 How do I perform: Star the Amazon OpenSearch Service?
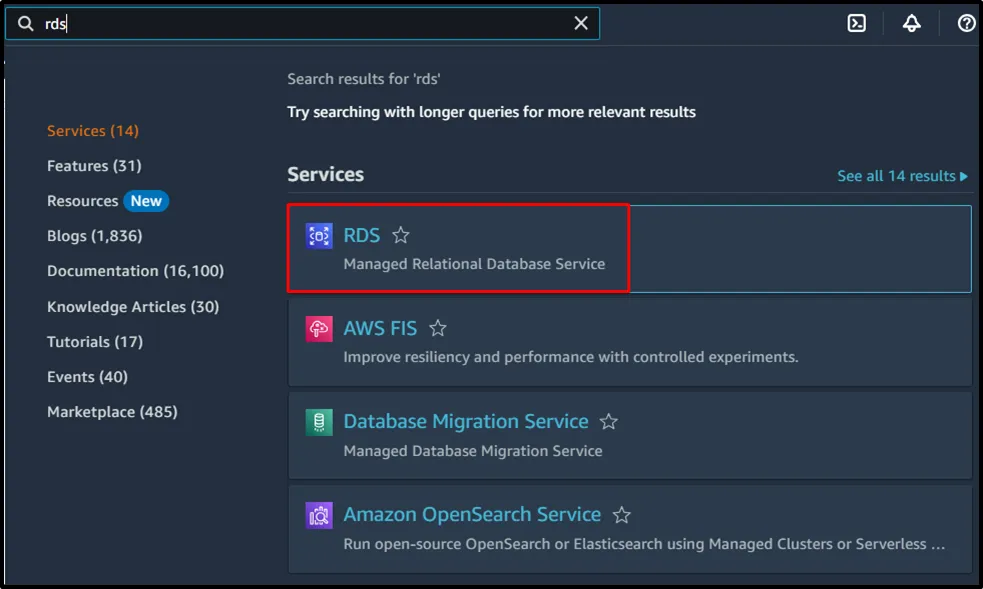point(621,515)
